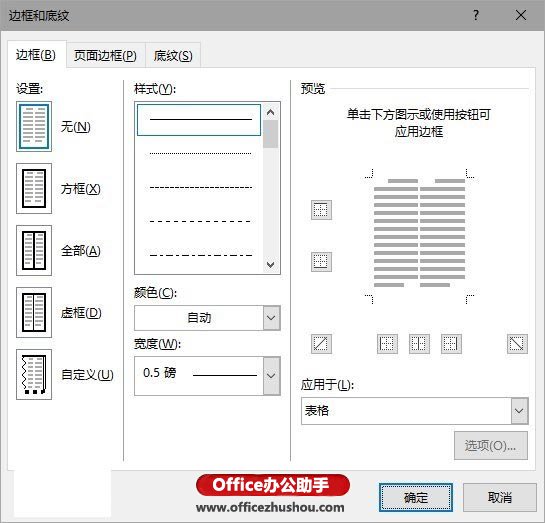Close the 边框和底纹 dialog
Image resolution: width=545 pixels, height=523 pixels.
coord(521,15)
